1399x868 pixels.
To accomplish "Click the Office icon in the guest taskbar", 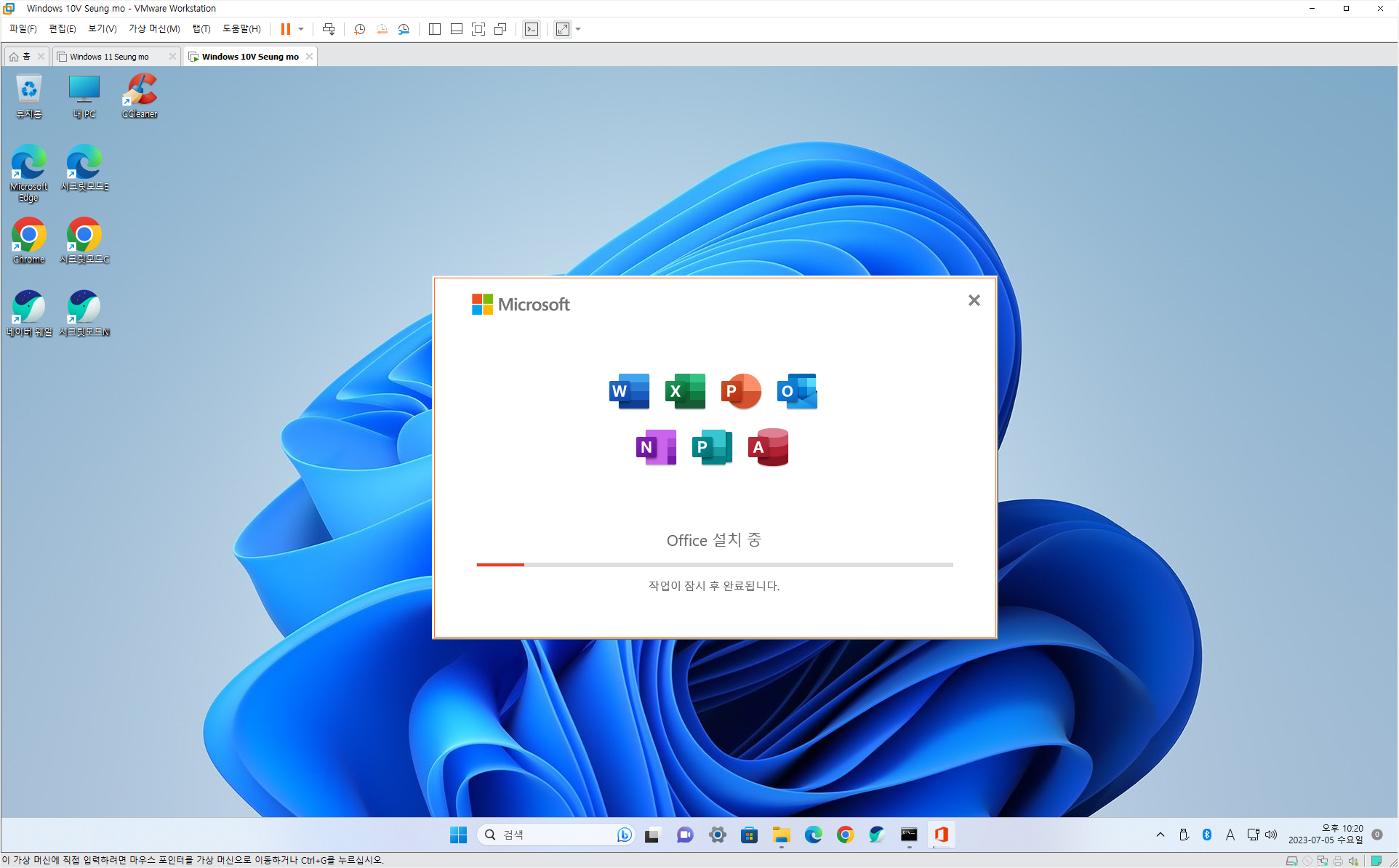I will coord(941,835).
